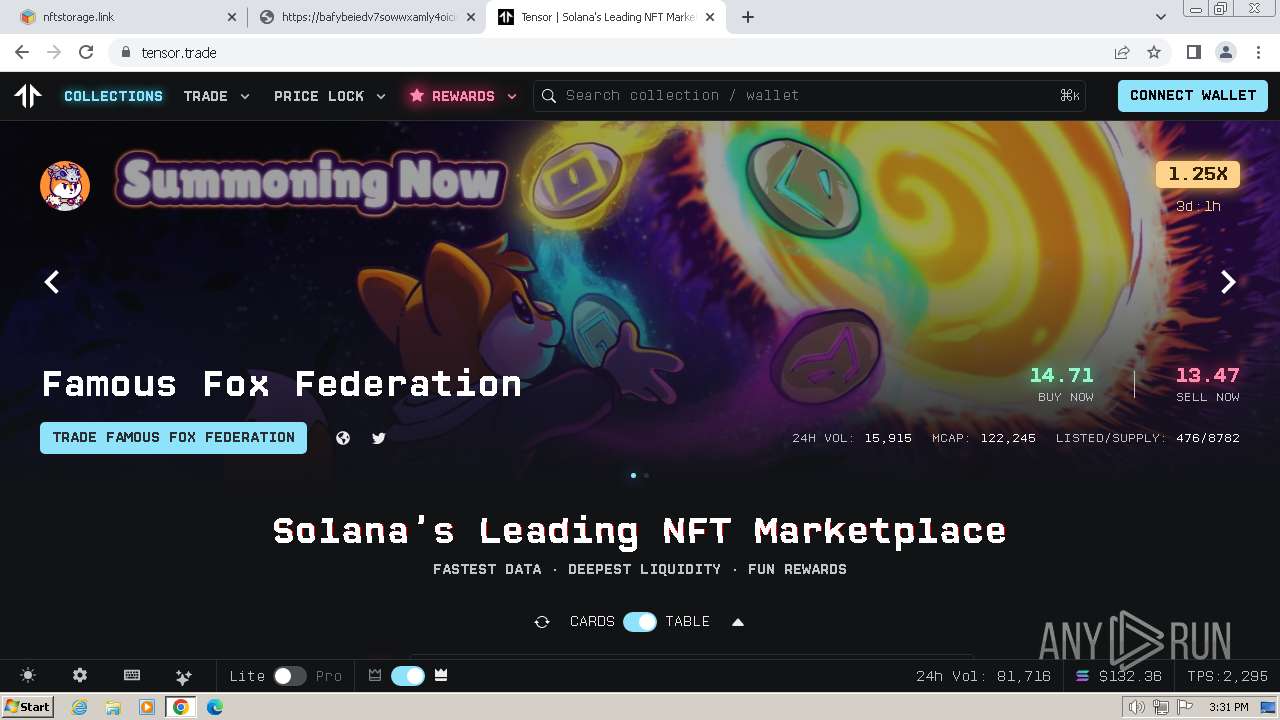Open the Windows Start menu
Image resolution: width=1280 pixels, height=720 pixels.
tap(28, 706)
